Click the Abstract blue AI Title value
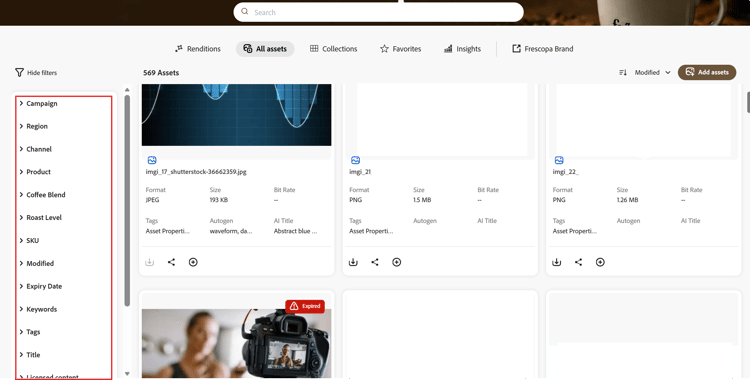 tap(295, 231)
